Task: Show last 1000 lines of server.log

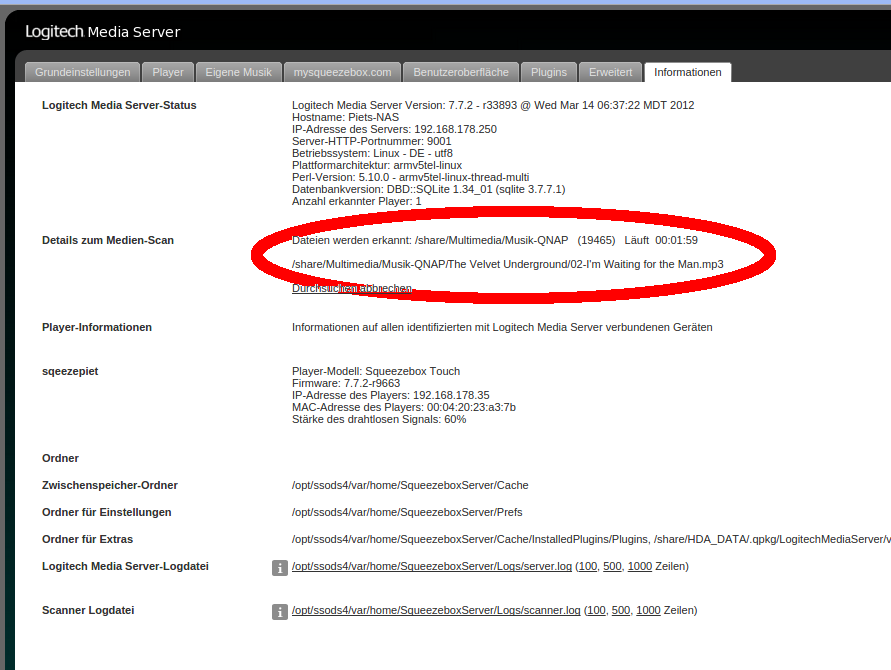Action: 640,566
